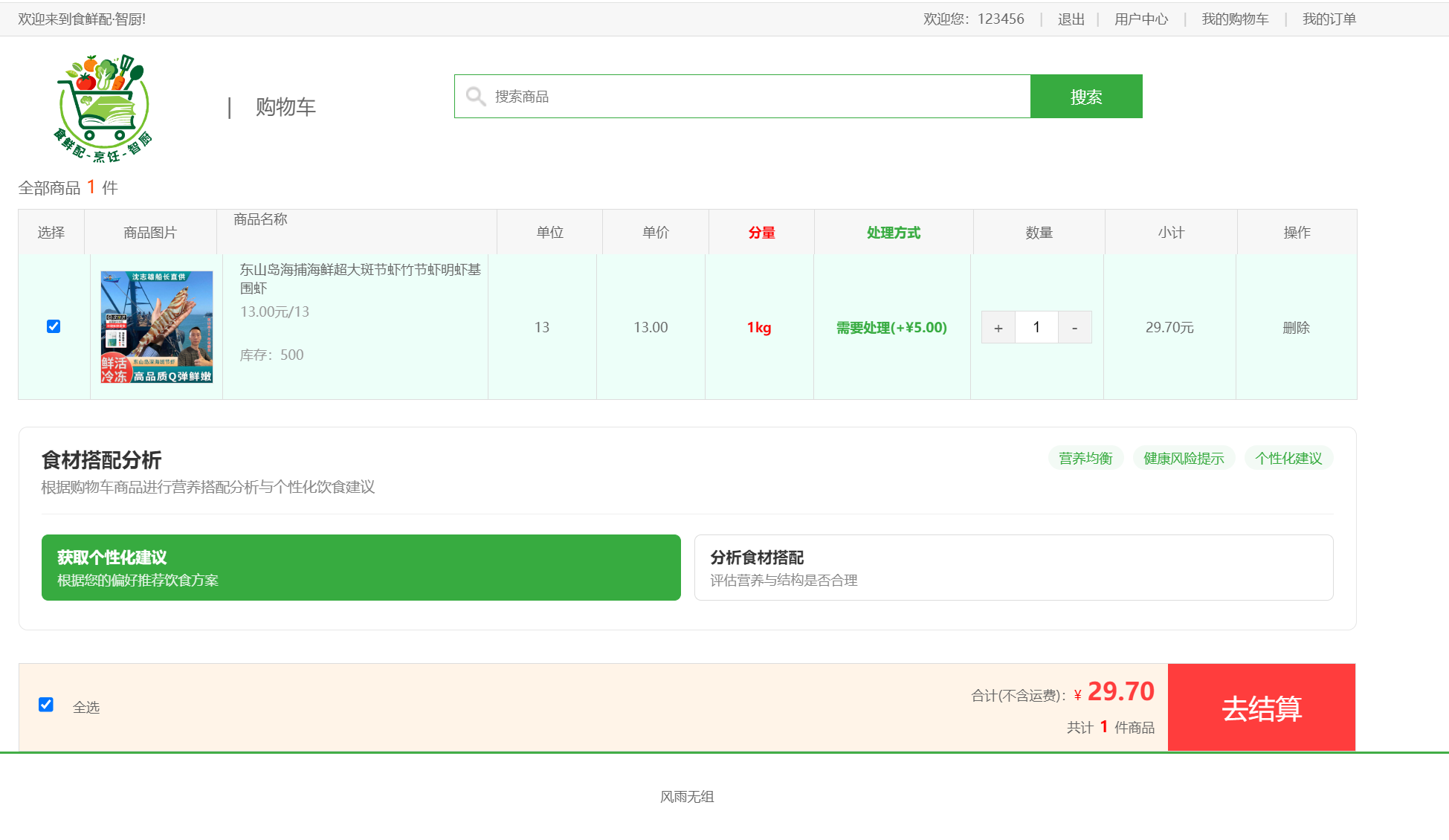Select the 健康风险提示 tag
This screenshot has width=1449, height=840.
click(1183, 459)
